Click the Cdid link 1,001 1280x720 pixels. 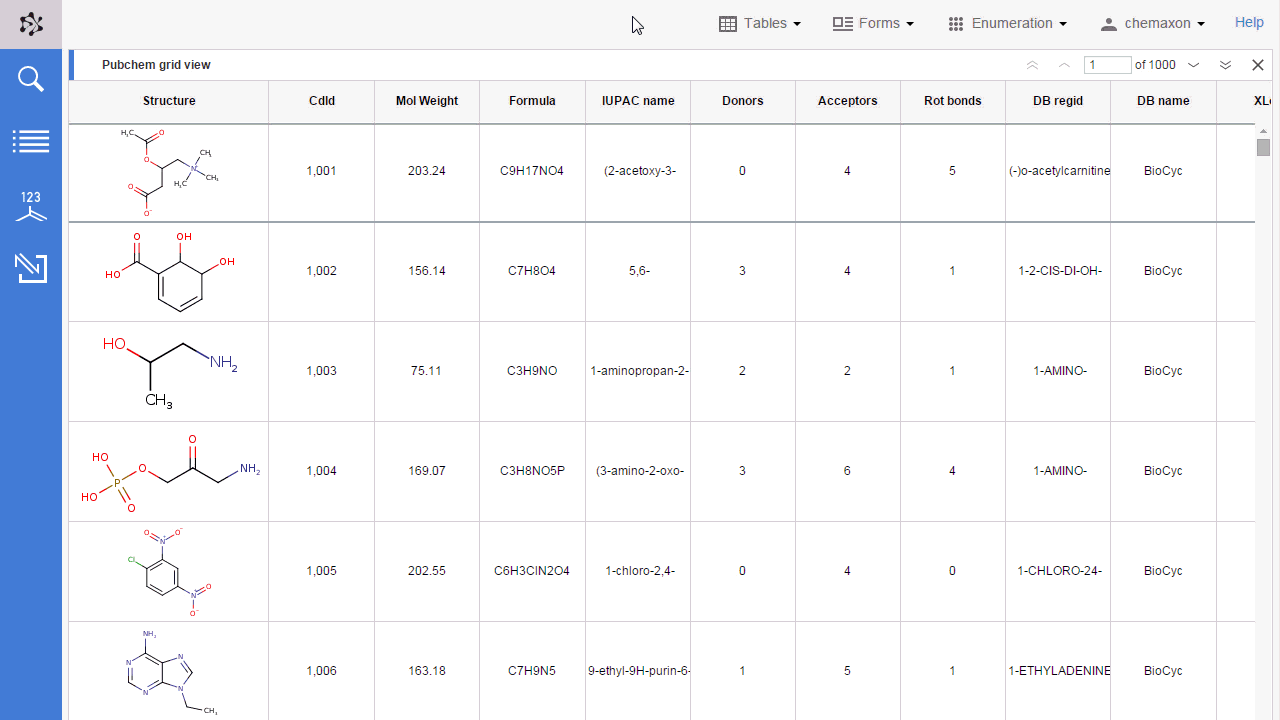point(321,171)
